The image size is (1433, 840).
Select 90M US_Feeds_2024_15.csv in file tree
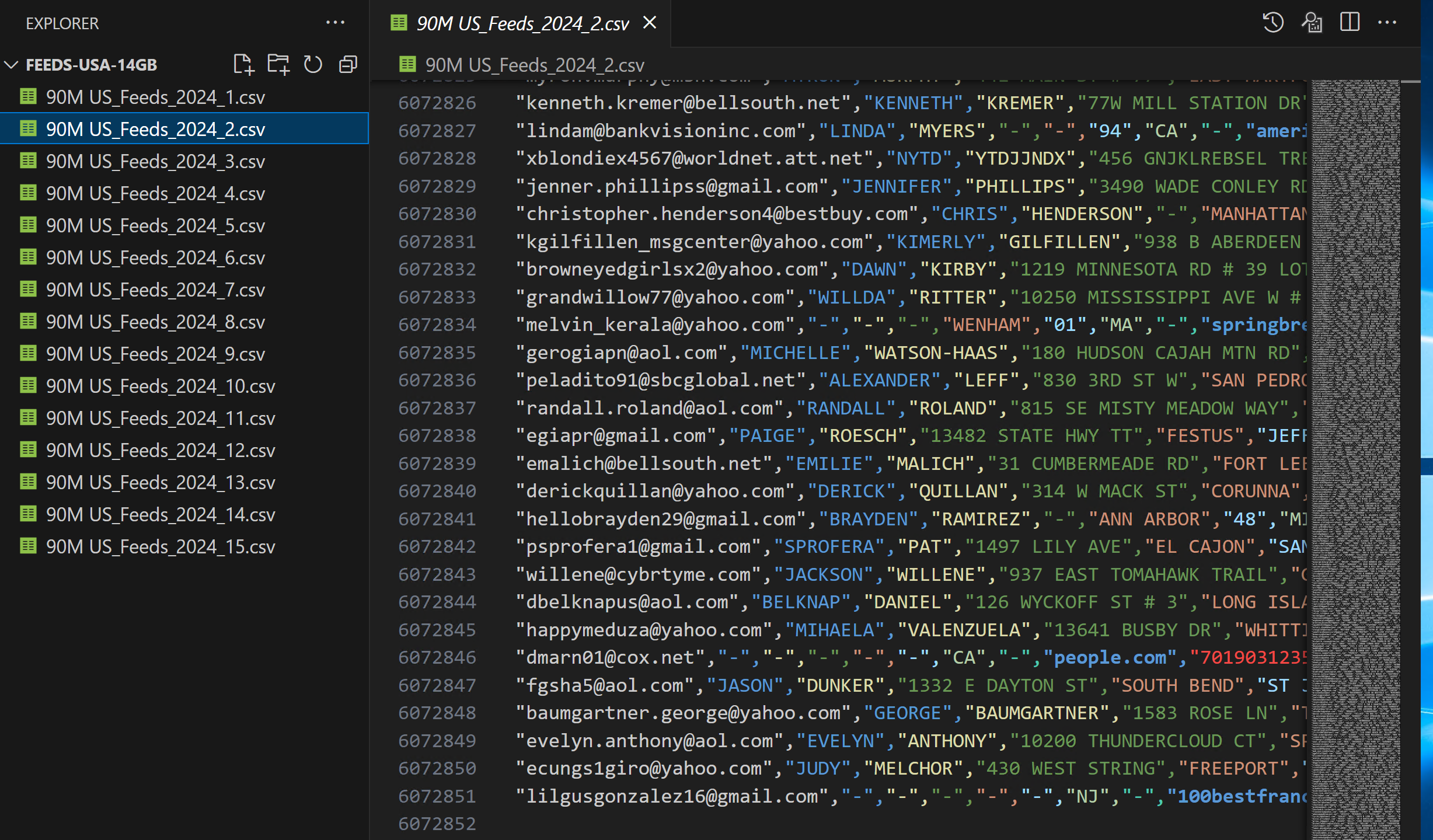(x=161, y=546)
